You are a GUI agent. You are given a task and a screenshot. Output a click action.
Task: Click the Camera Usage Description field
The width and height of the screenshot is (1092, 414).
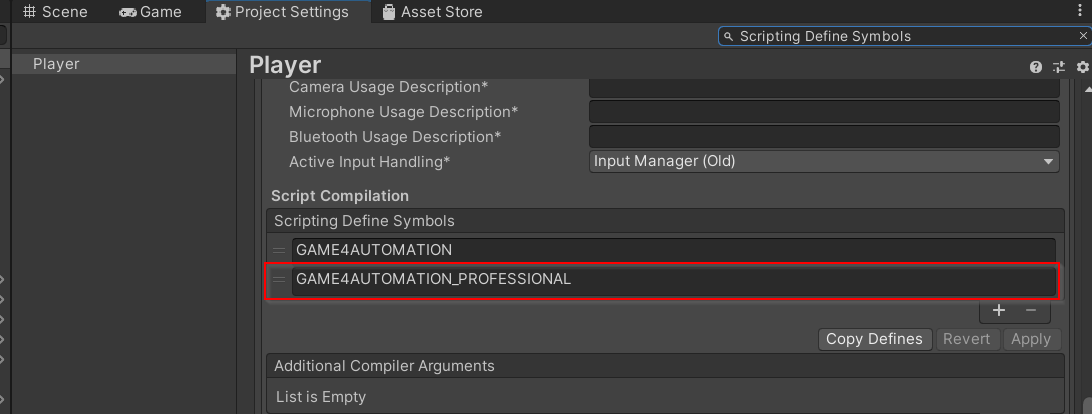coord(824,87)
